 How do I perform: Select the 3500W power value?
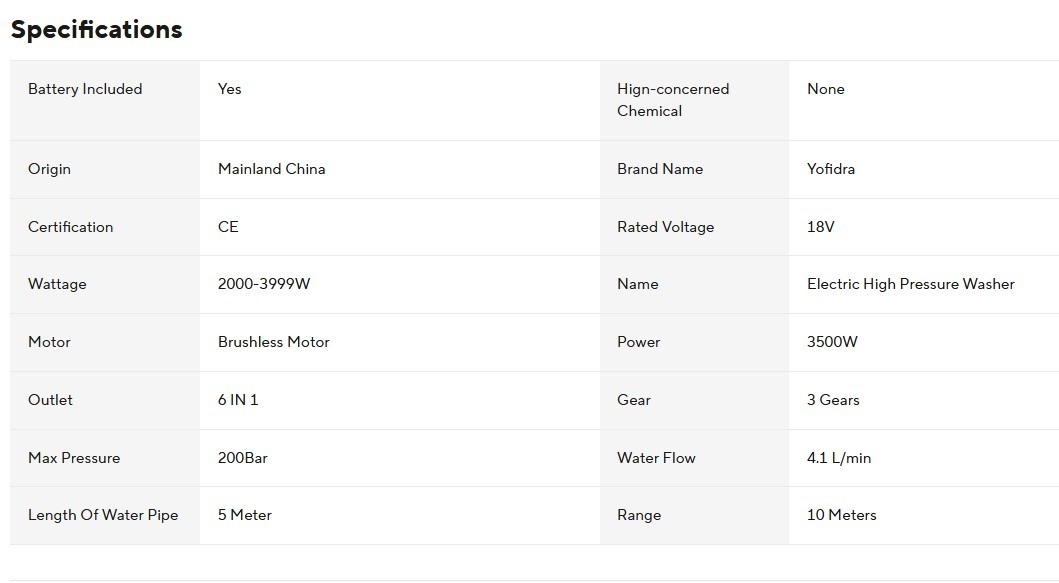coord(832,342)
